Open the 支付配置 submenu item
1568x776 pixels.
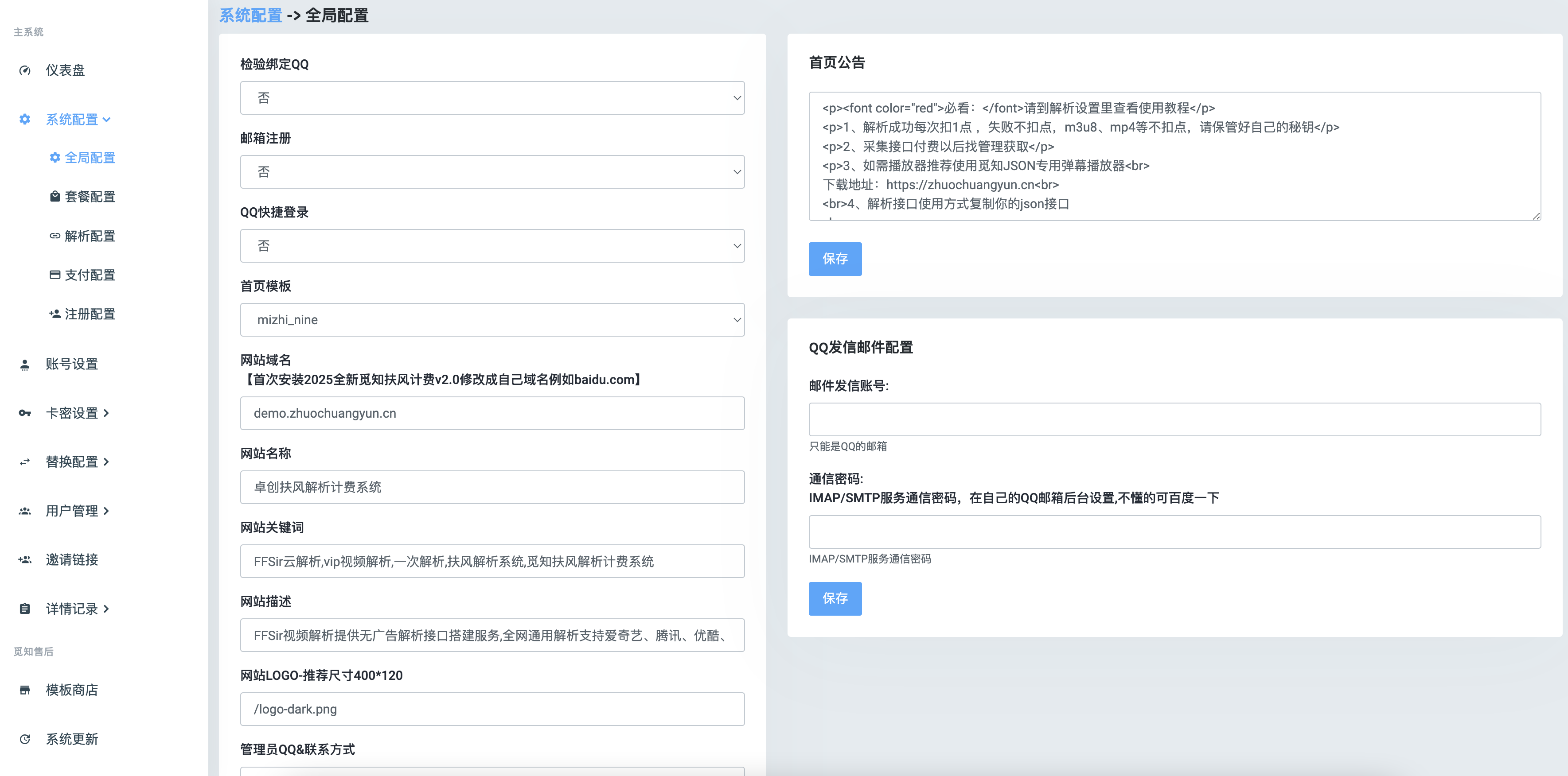[x=90, y=275]
